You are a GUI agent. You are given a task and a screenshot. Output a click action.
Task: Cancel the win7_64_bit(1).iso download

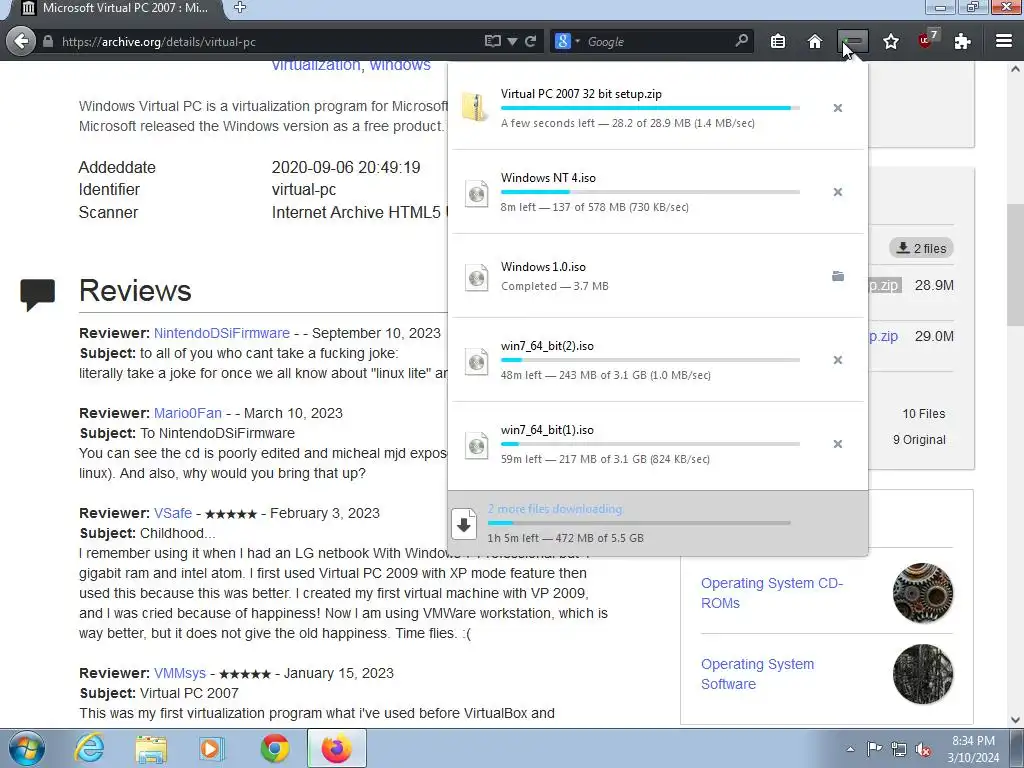[837, 444]
